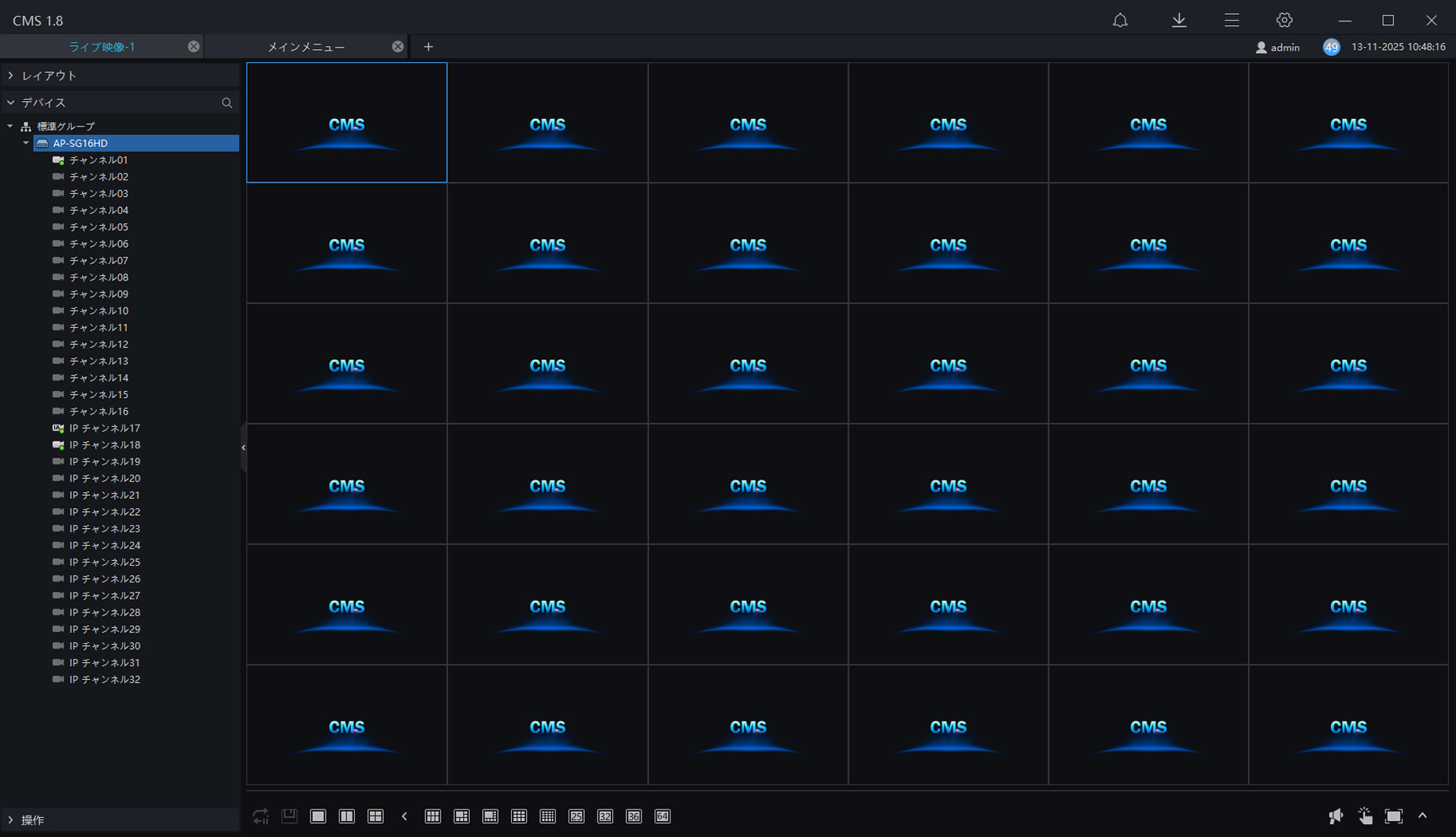Expand the レイアウト section
Screen dimensions: 1456x837
[x=49, y=76]
